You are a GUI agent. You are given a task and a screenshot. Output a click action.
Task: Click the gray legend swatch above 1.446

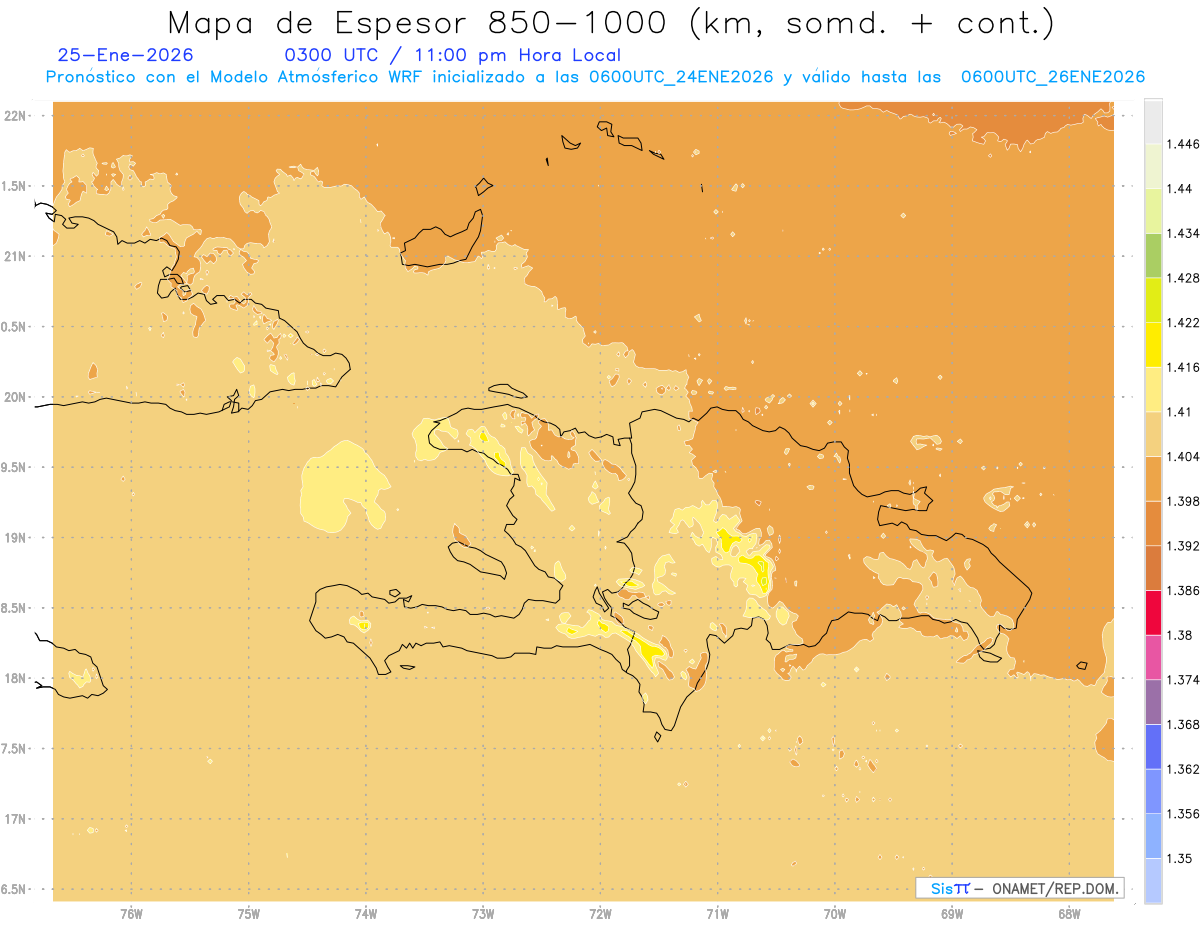[1153, 121]
